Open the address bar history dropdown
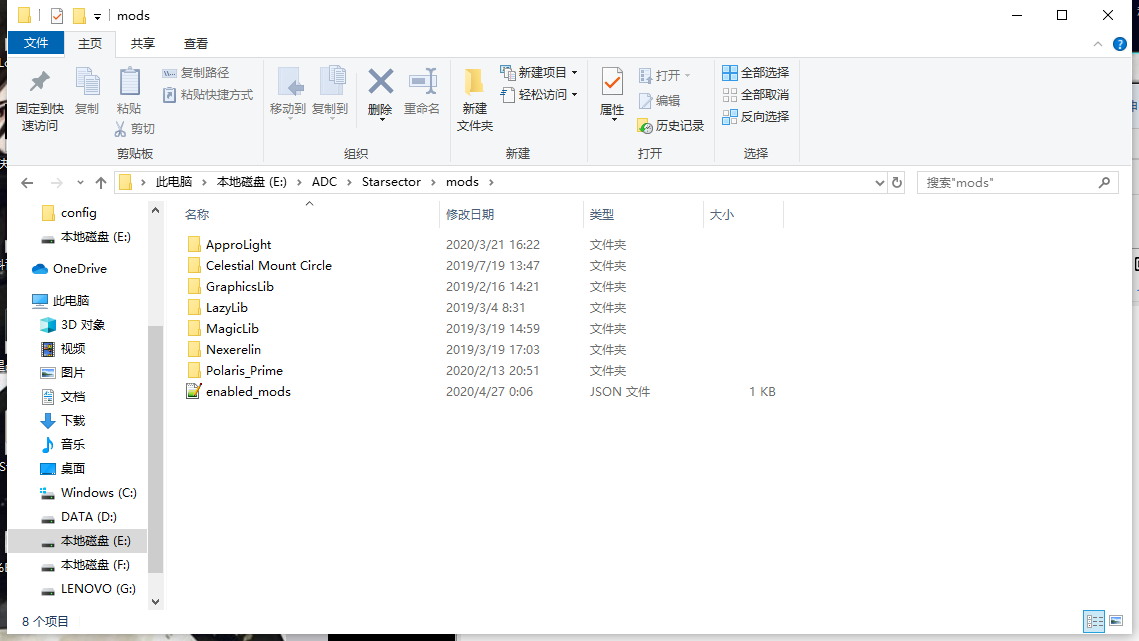The height and width of the screenshot is (641, 1139). pyautogui.click(x=879, y=182)
